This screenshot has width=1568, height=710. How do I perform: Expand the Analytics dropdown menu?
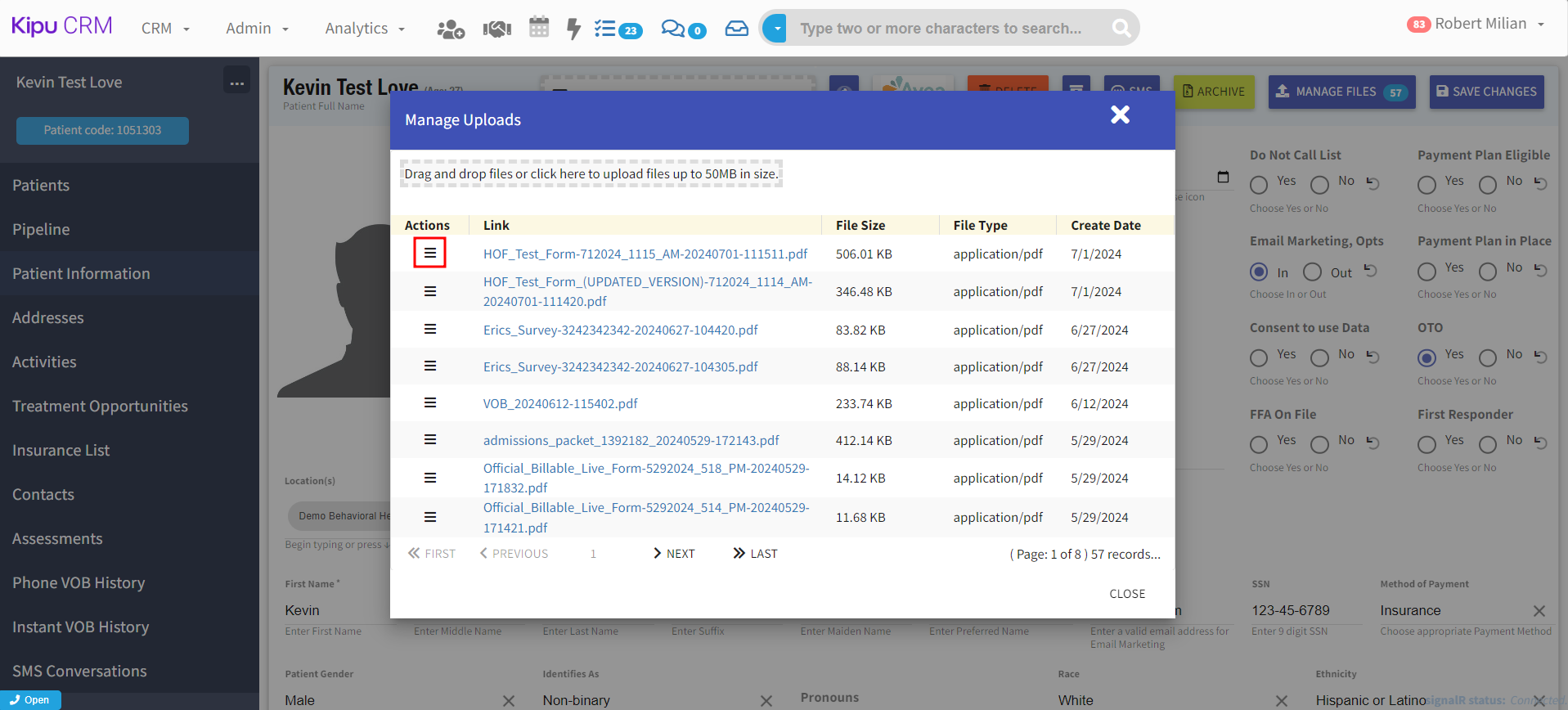[365, 29]
